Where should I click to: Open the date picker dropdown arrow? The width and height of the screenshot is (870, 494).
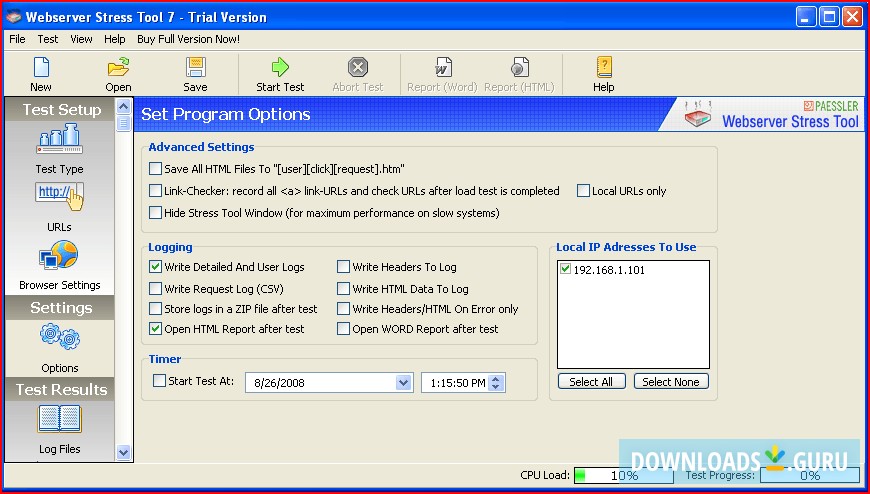[x=403, y=382]
